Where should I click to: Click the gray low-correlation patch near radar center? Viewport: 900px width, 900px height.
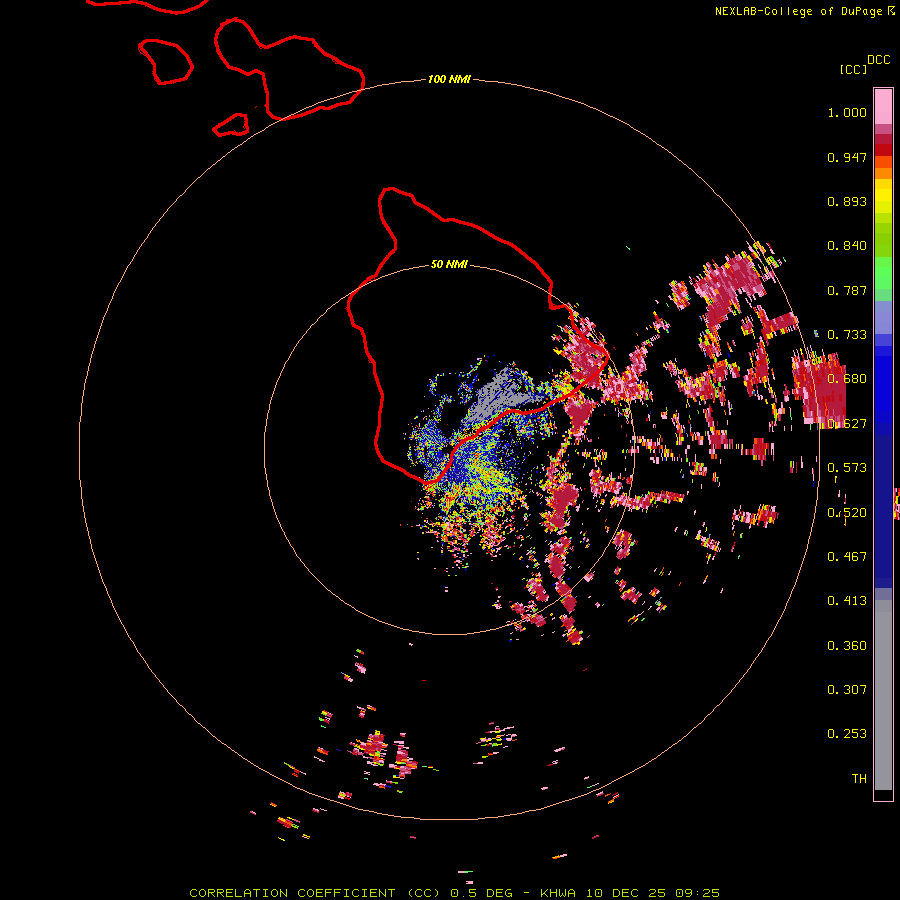coord(498,396)
